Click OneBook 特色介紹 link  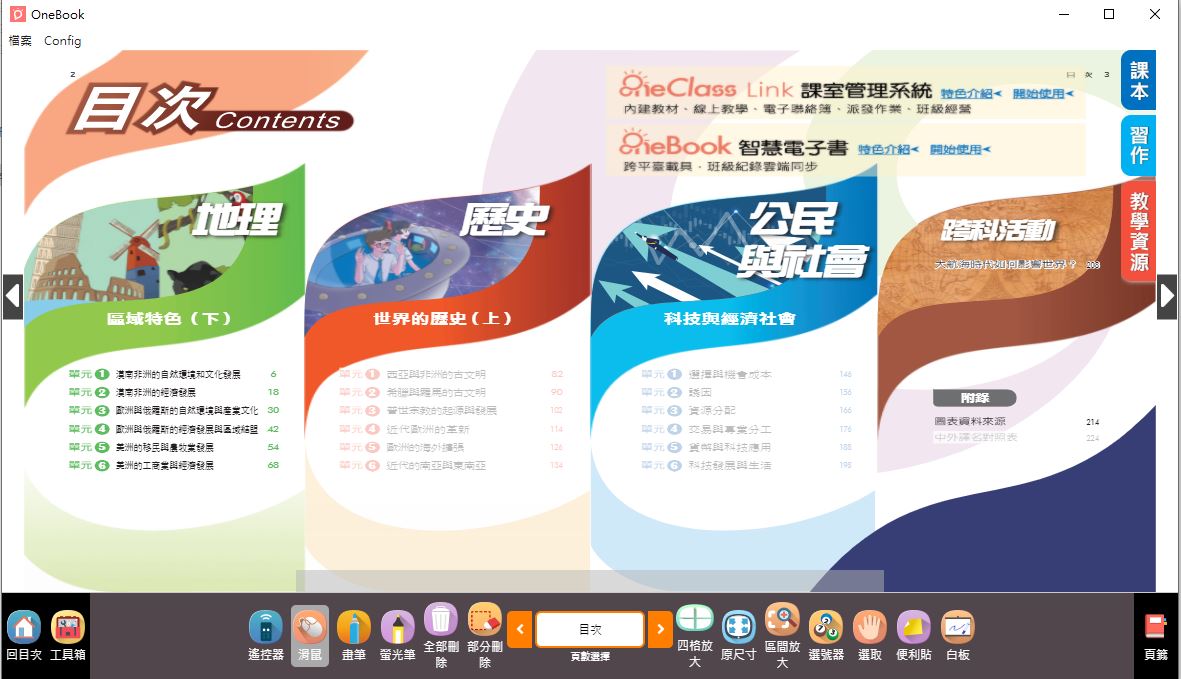pyautogui.click(x=888, y=150)
